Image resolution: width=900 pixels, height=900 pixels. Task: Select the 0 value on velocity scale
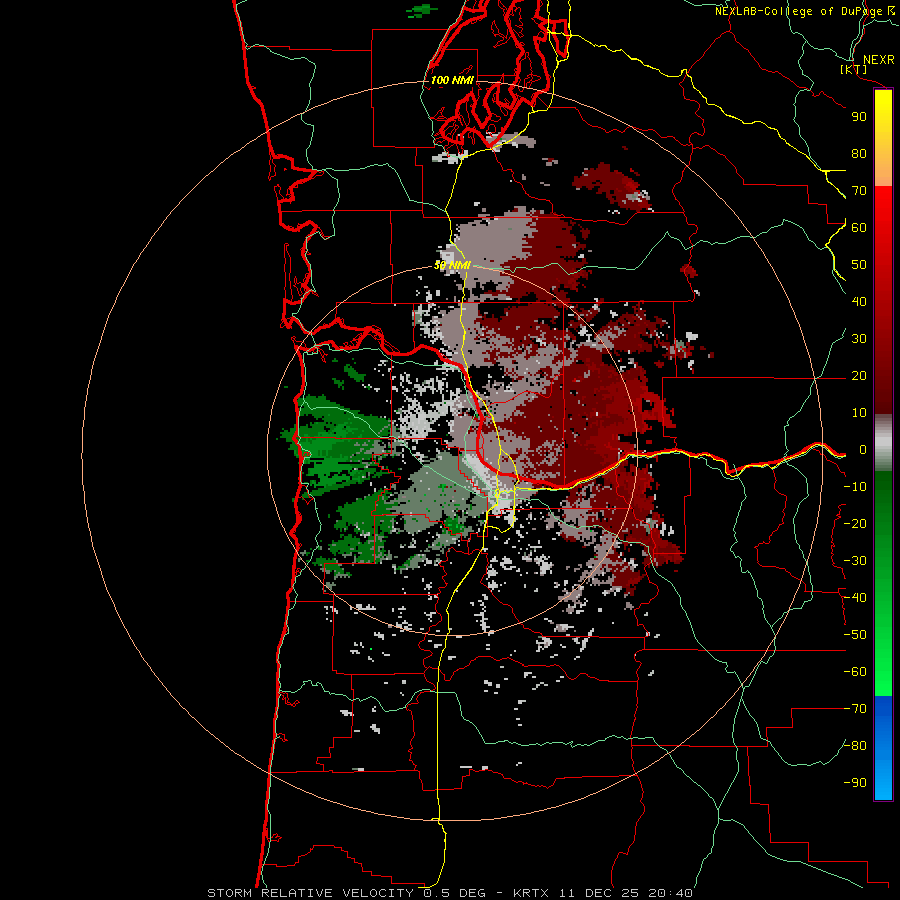[x=863, y=449]
